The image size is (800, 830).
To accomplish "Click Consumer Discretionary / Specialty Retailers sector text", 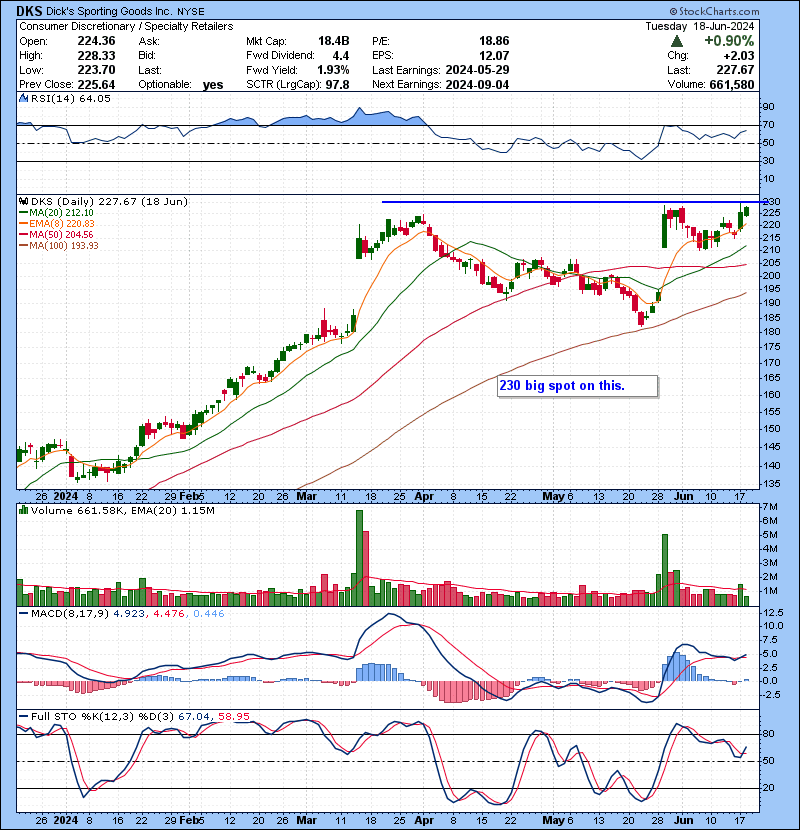I will pos(126,26).
